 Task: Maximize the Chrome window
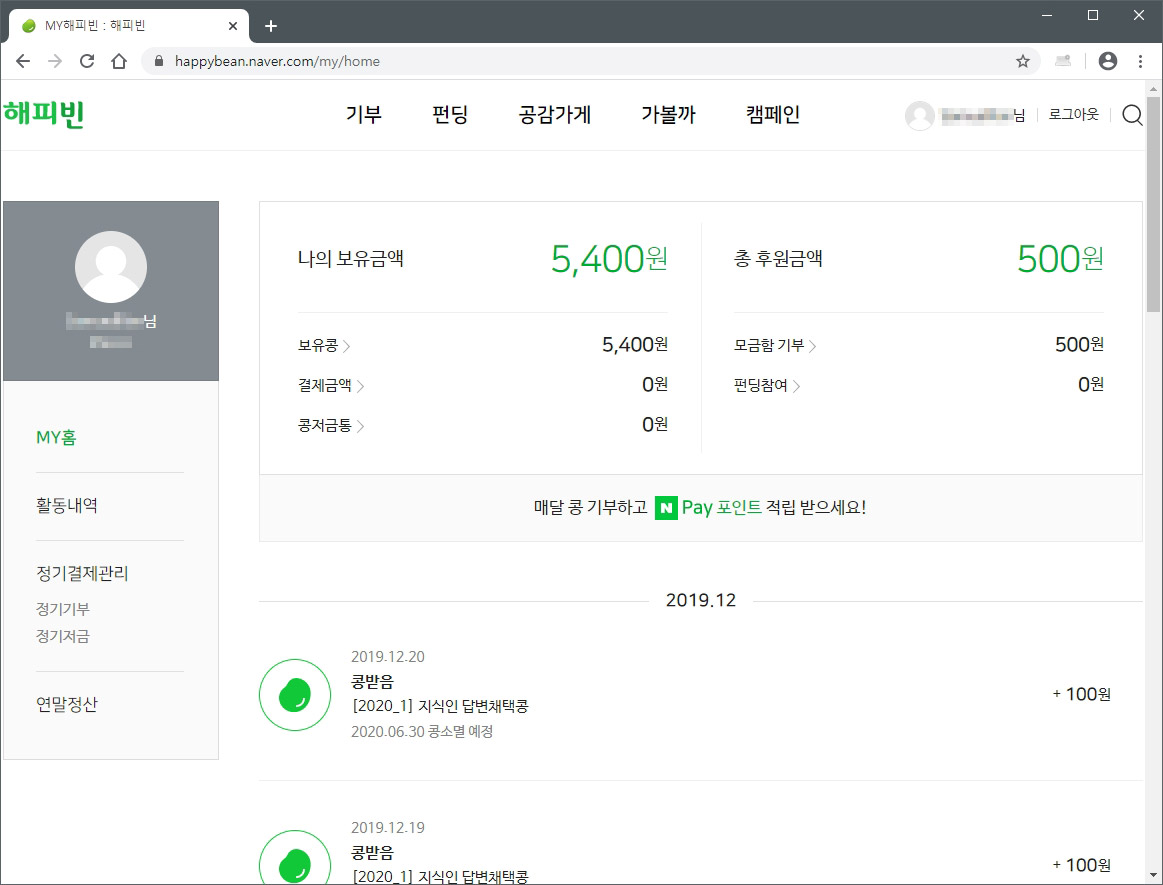pos(1093,15)
